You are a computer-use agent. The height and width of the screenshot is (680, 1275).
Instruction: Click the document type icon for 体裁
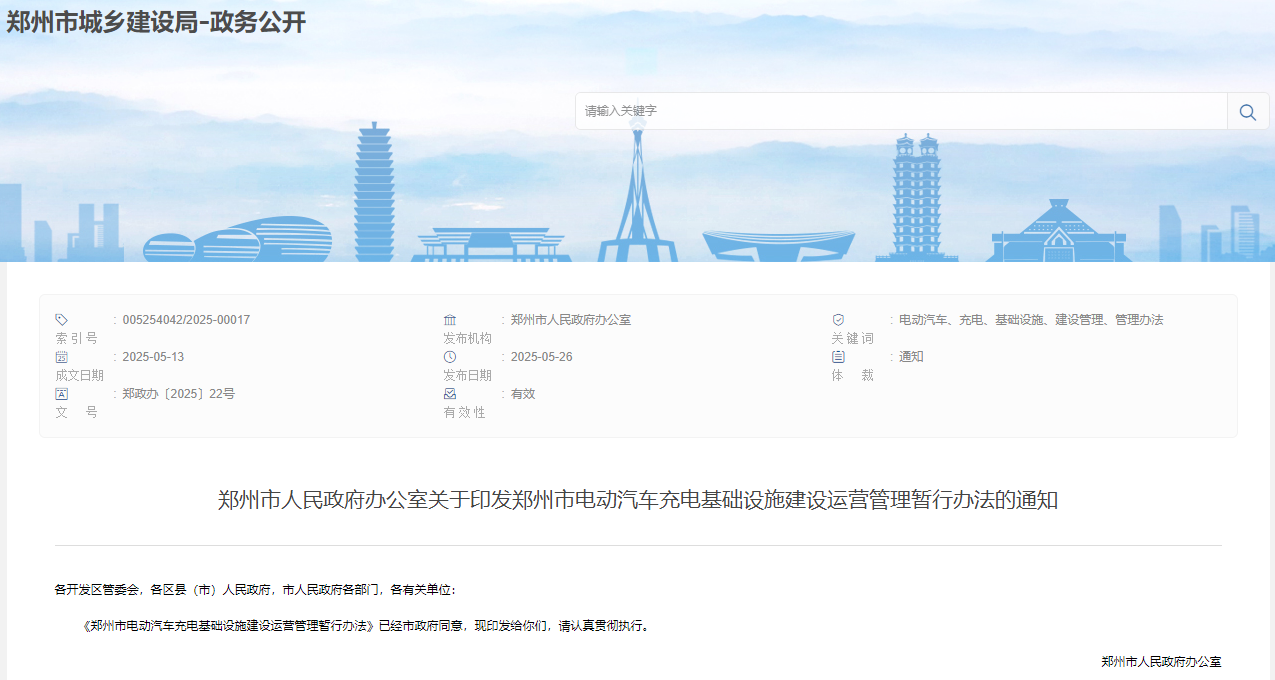coord(838,357)
